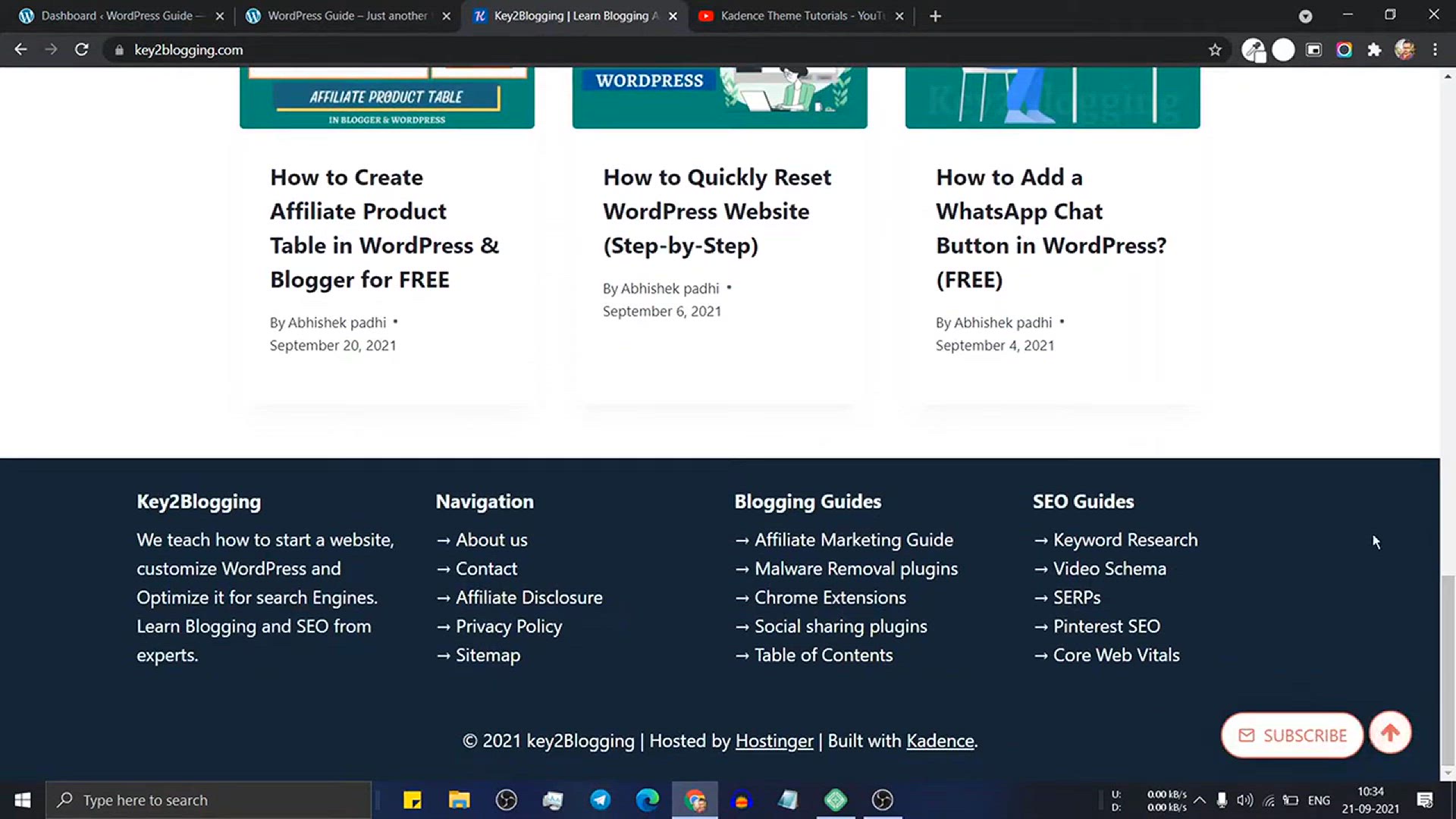1456x819 pixels.
Task: Open a new browser tab
Action: [x=935, y=16]
